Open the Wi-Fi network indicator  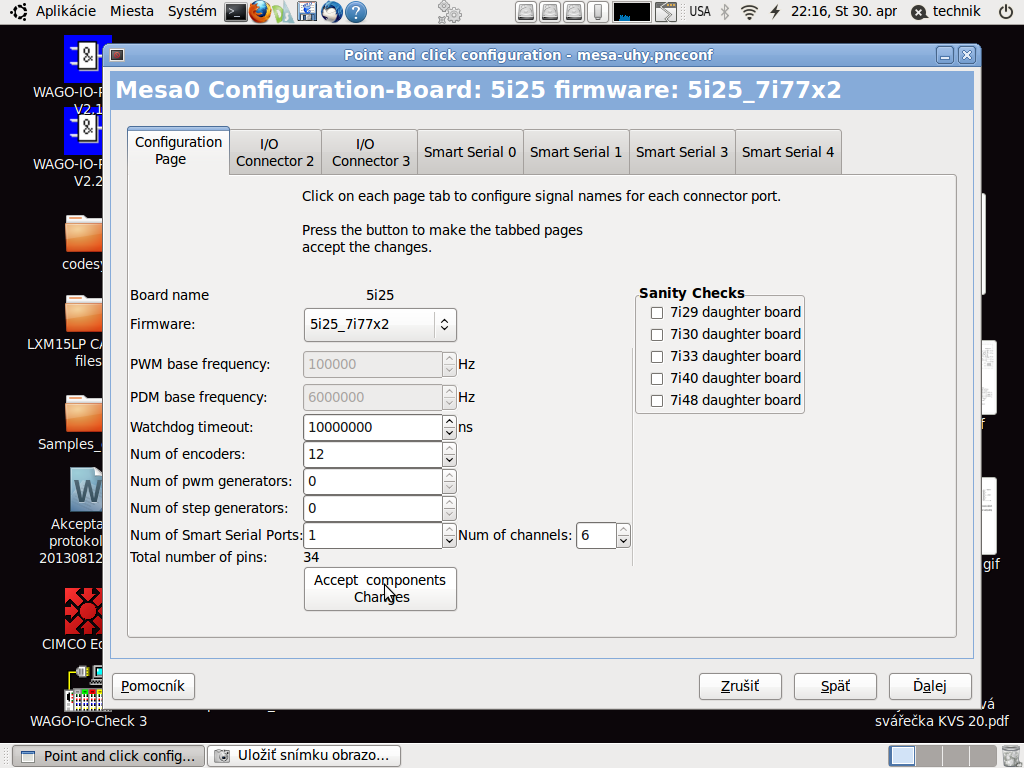[749, 12]
